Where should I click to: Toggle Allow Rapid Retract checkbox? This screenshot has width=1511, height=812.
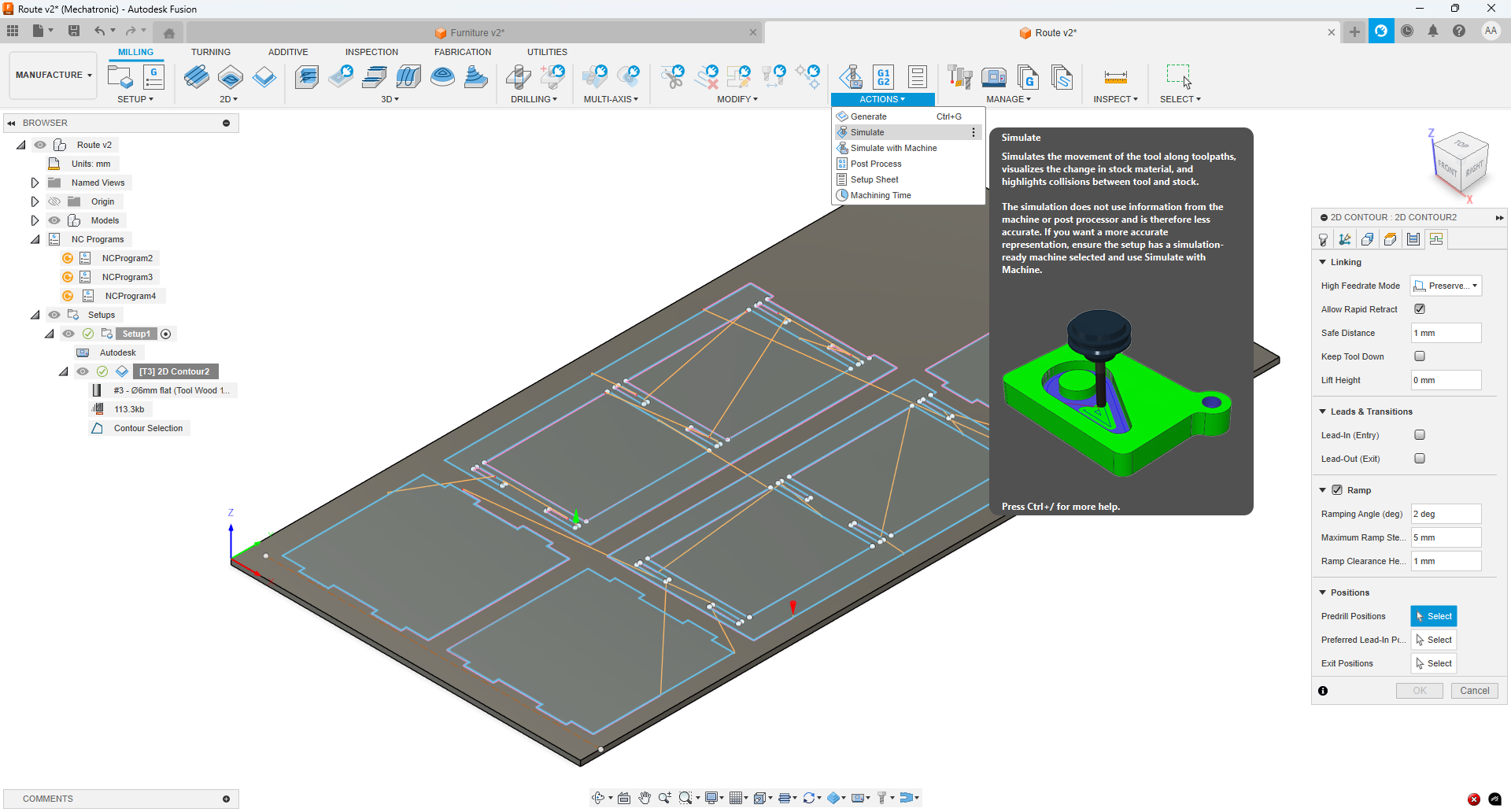coord(1420,309)
